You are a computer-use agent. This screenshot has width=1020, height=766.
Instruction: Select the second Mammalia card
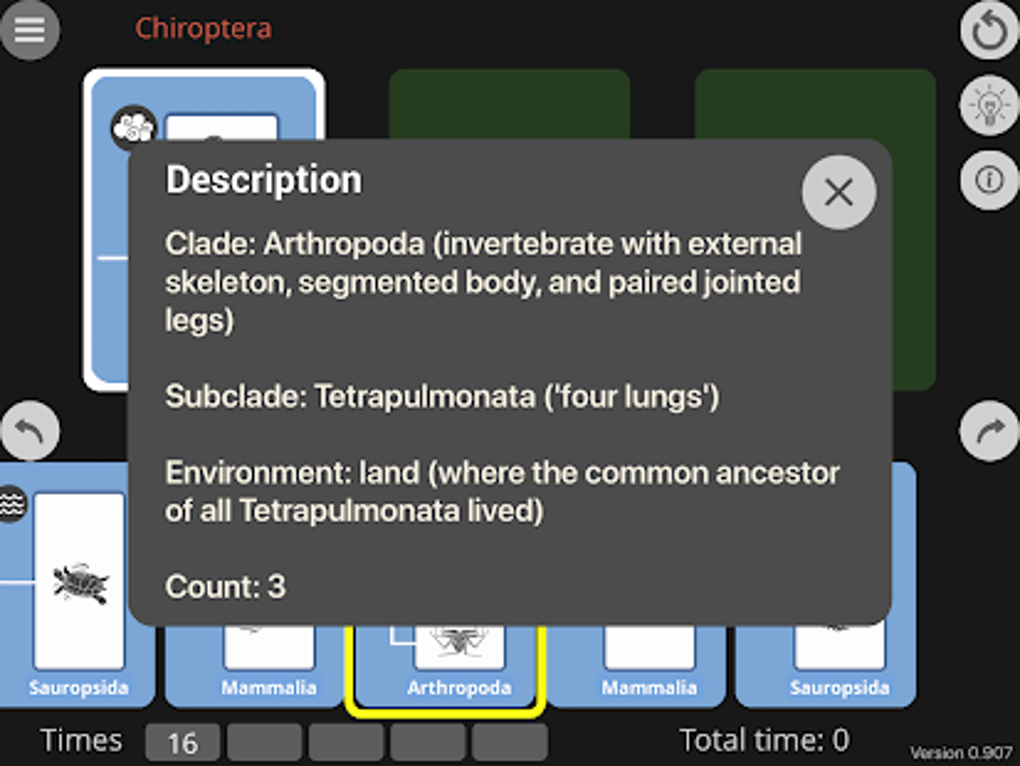pos(649,668)
